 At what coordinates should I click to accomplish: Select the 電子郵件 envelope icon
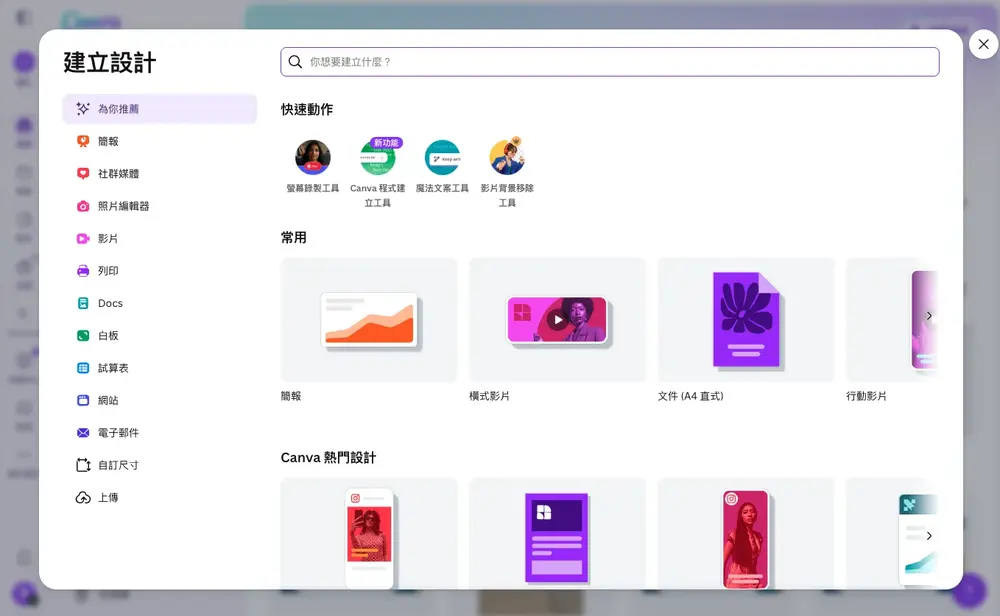click(x=83, y=433)
